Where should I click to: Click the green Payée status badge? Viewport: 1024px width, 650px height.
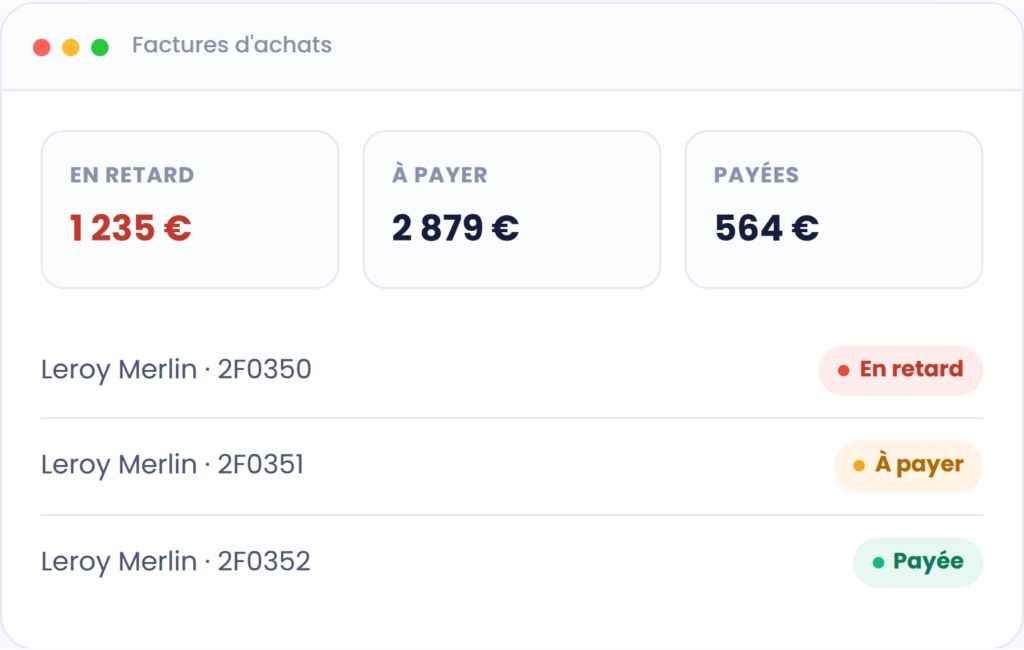(918, 562)
